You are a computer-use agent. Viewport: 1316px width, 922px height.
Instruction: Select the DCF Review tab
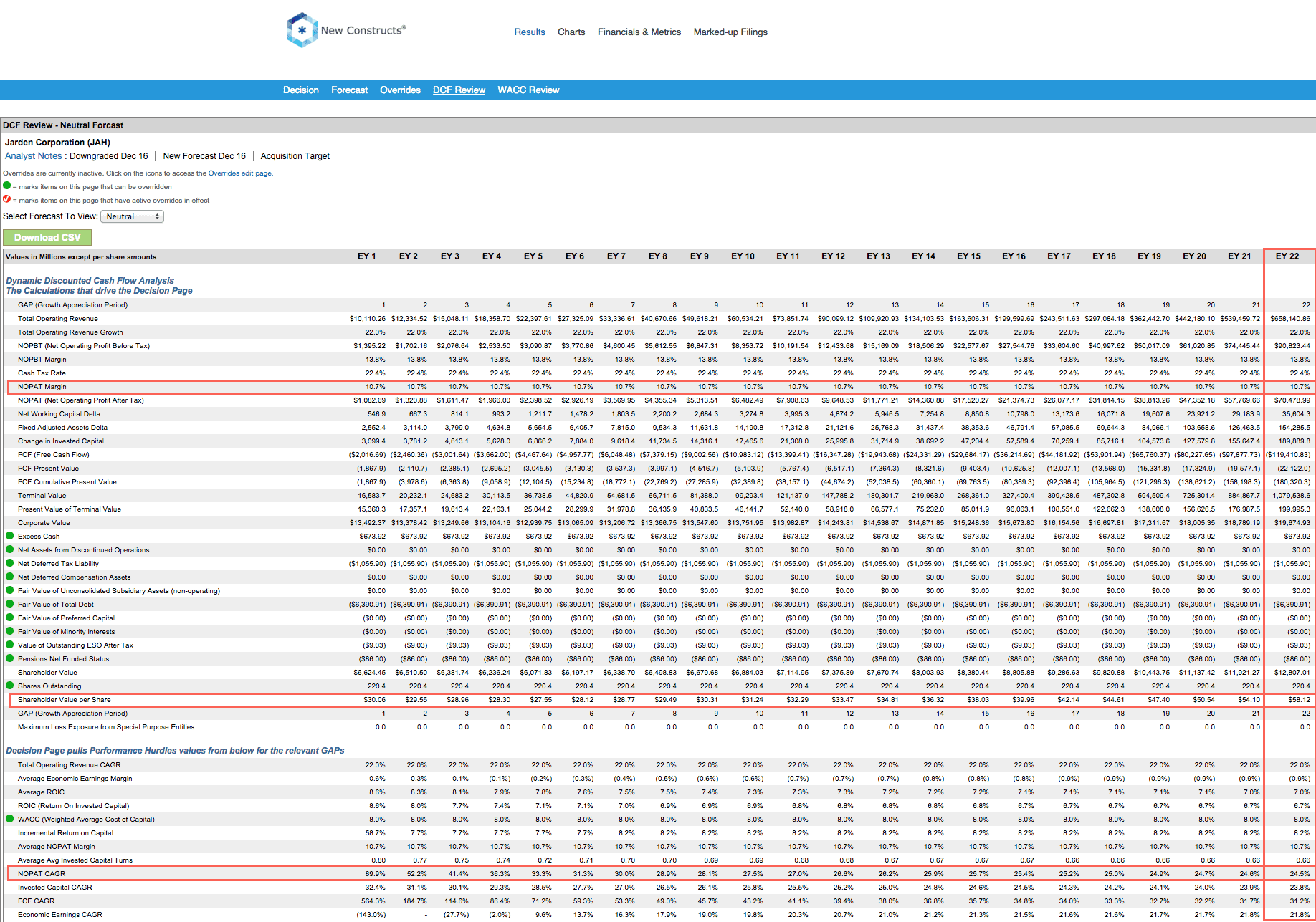(x=459, y=90)
